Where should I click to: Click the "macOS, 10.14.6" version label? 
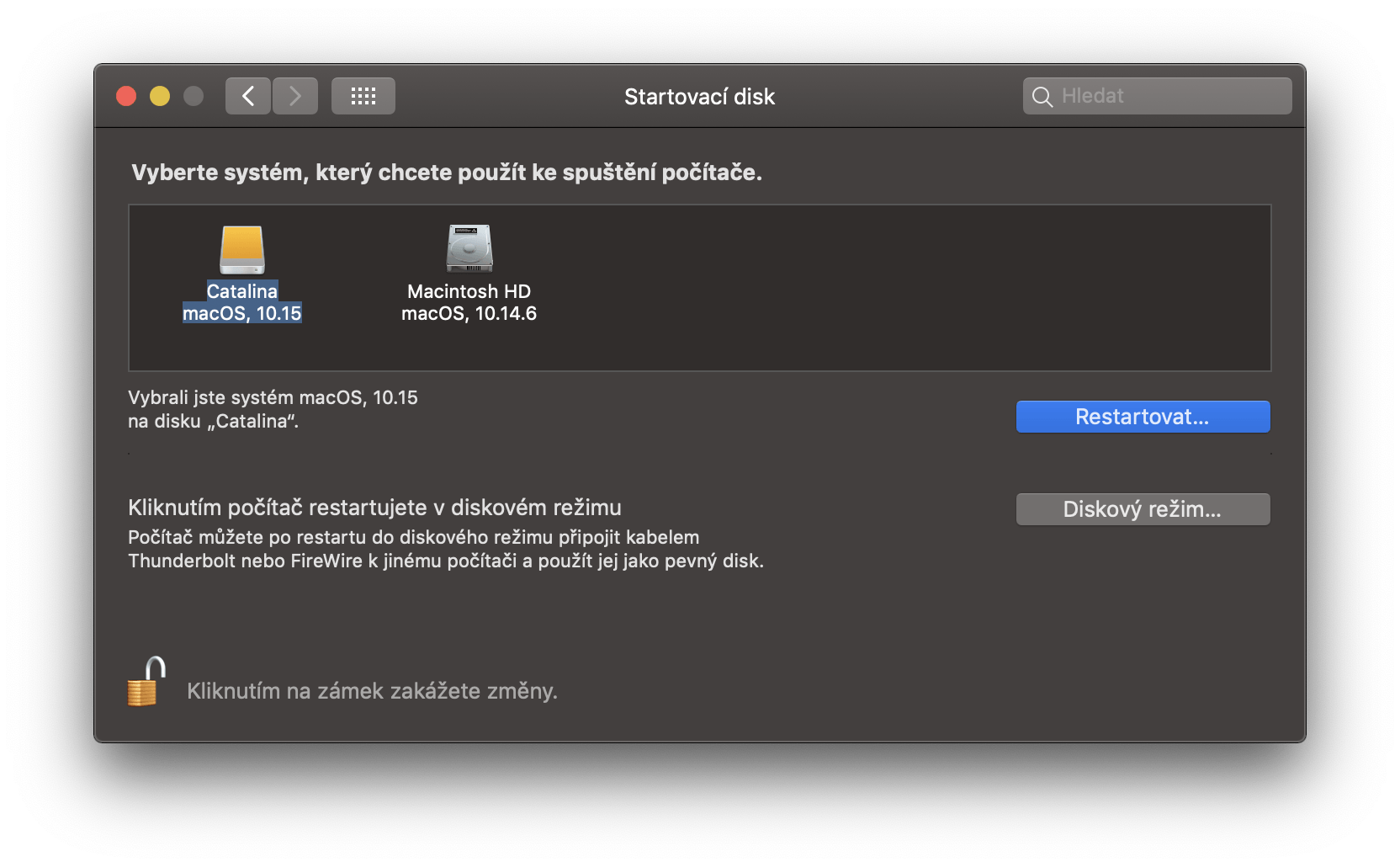click(469, 313)
